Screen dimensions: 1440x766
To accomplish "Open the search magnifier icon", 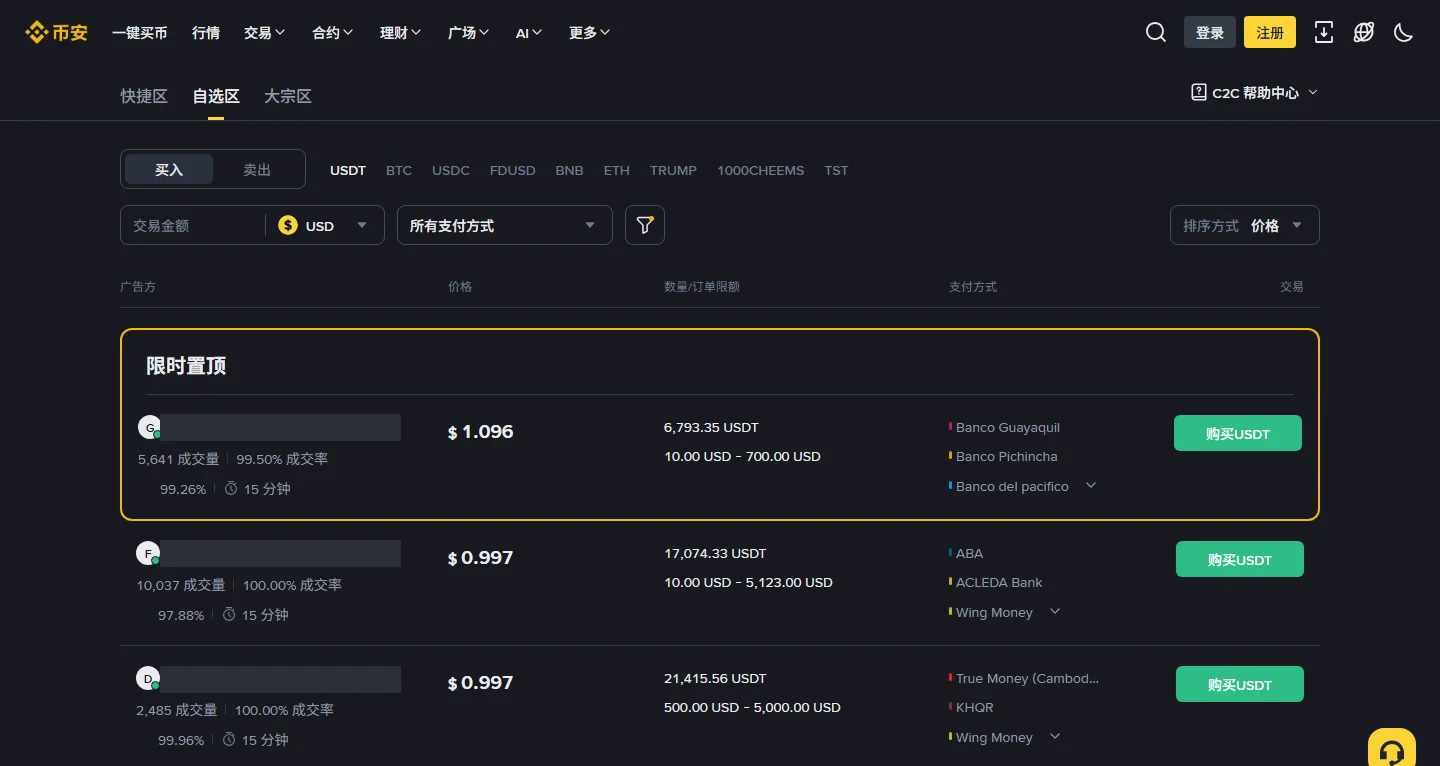I will (x=1156, y=32).
